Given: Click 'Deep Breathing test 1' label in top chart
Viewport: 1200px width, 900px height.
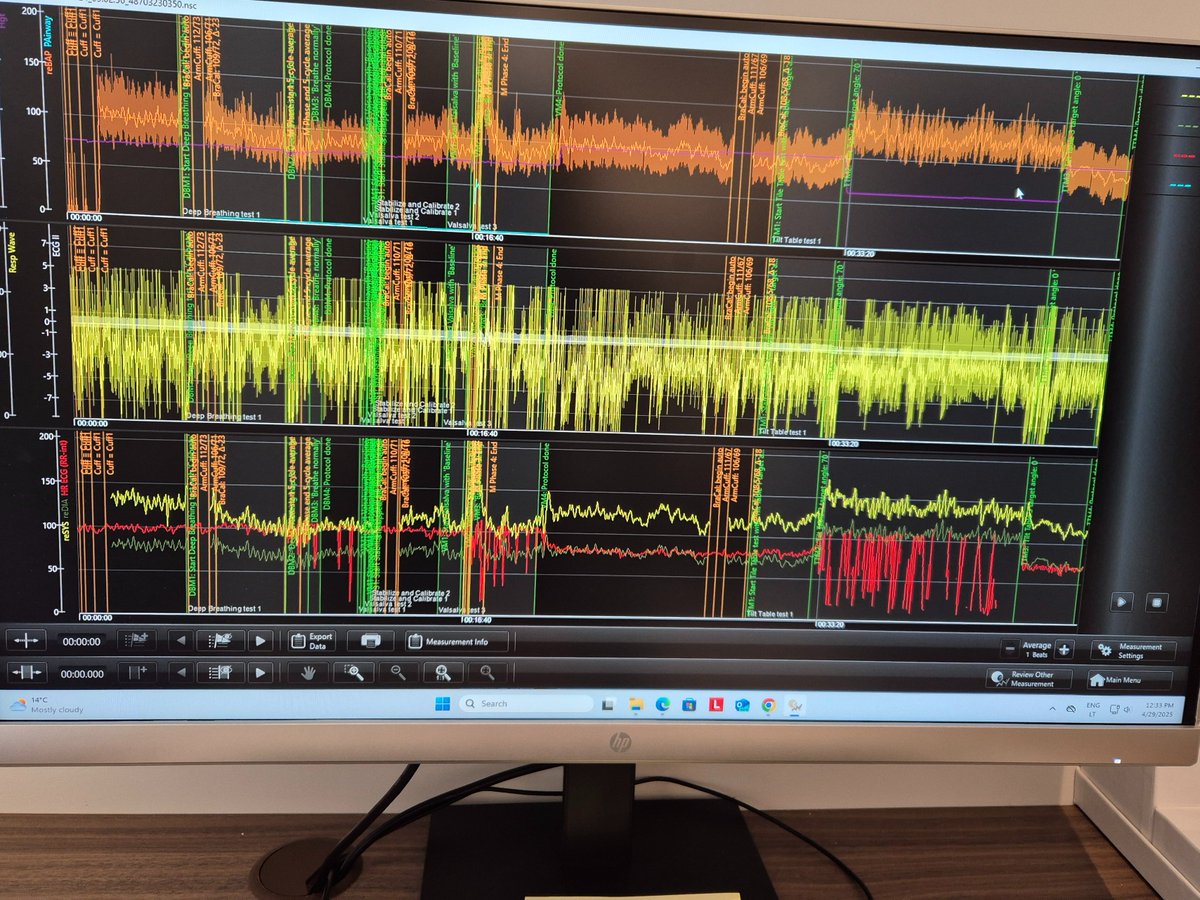Looking at the screenshot, I should 223,212.
